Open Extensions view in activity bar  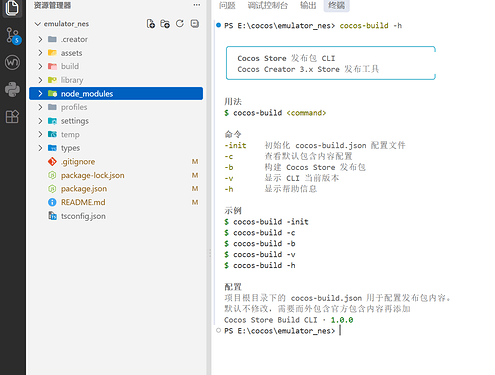[x=12, y=116]
